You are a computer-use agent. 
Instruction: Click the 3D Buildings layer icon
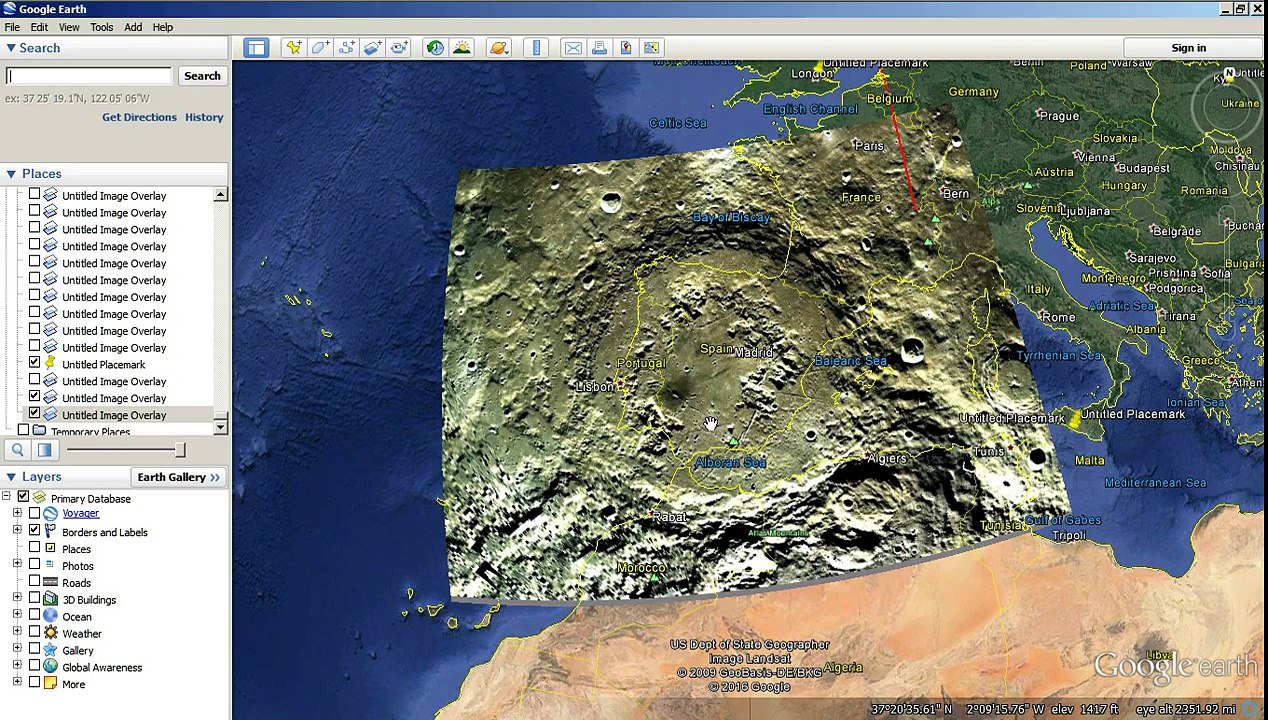click(50, 600)
